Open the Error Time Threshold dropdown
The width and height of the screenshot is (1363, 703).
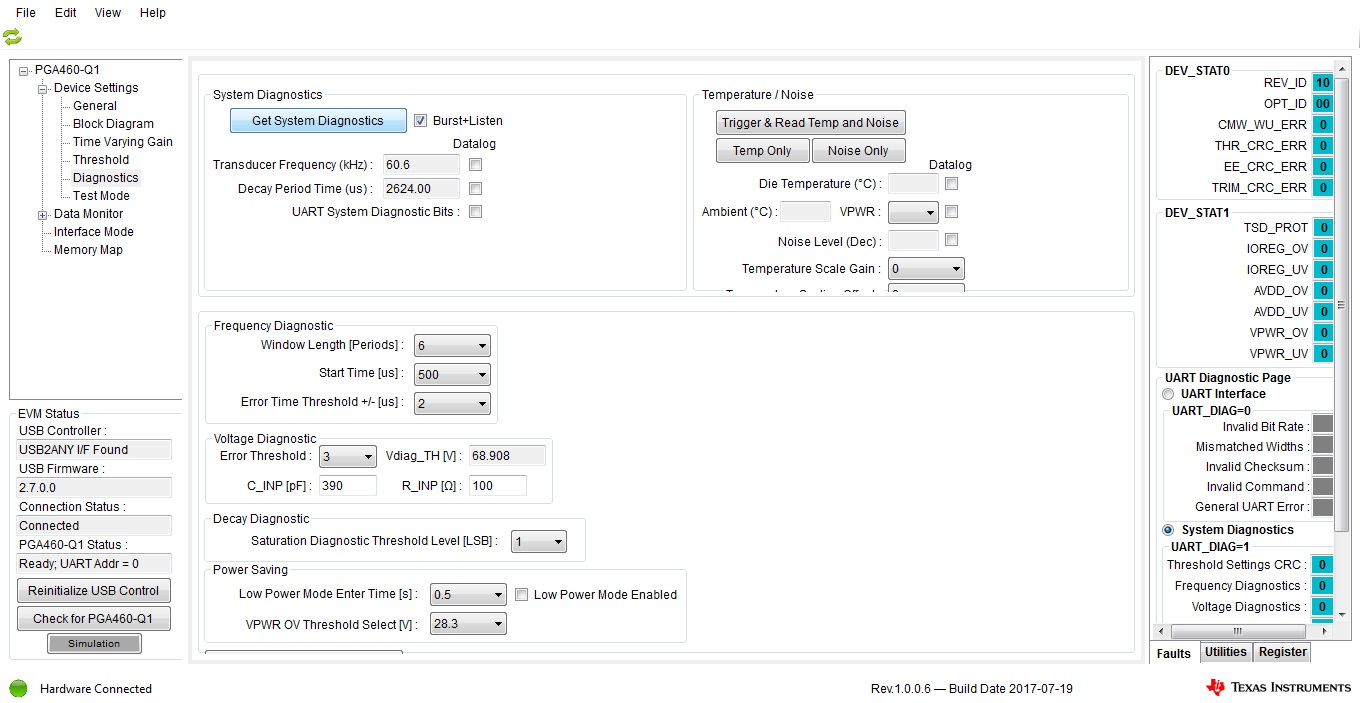click(x=452, y=403)
